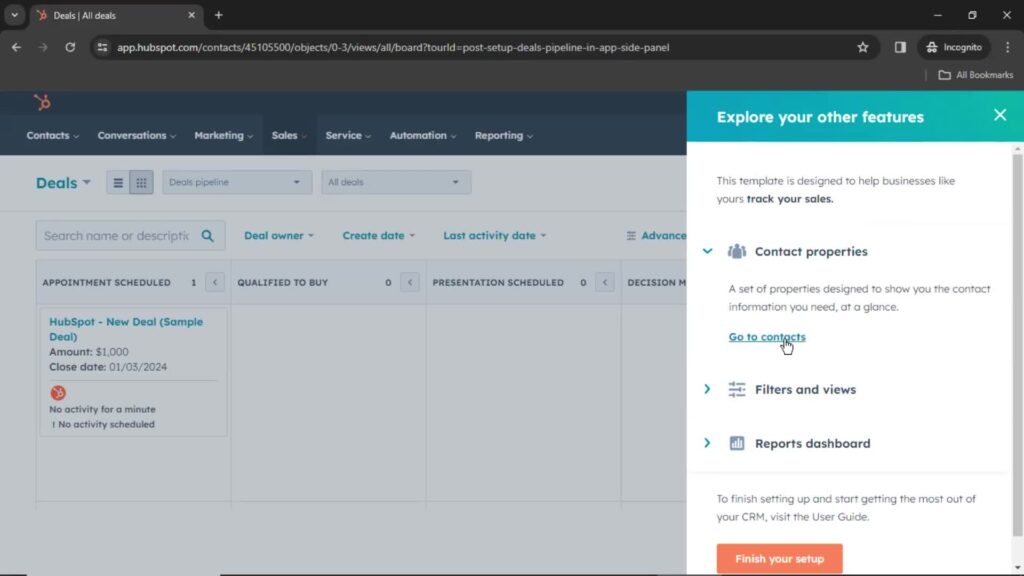
Task: Click the Incognito indicator
Action: click(954, 47)
